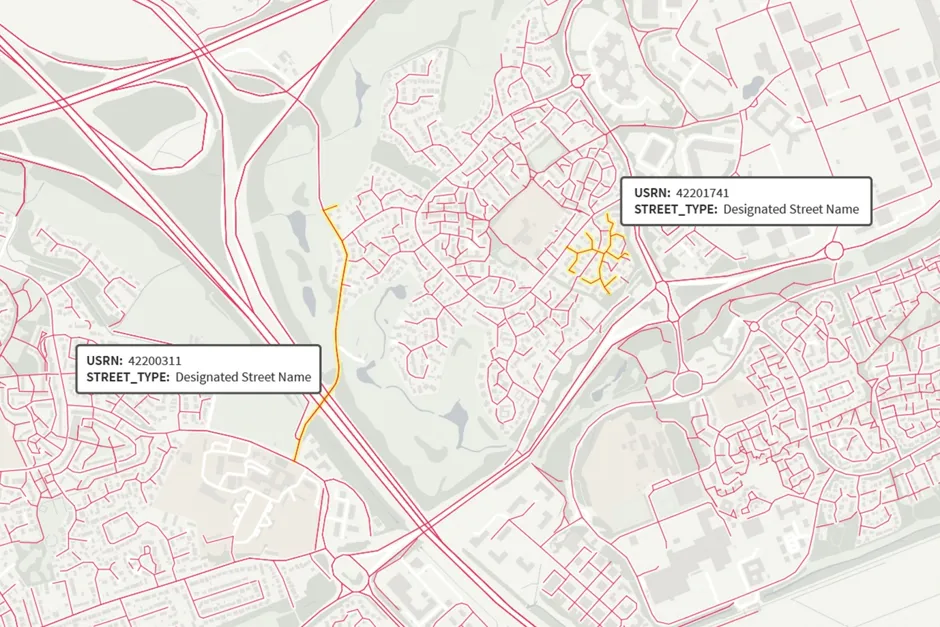Screen dimensions: 940x627
Task: Click the USRN label in the 42200311 popup
Action: tap(104, 360)
